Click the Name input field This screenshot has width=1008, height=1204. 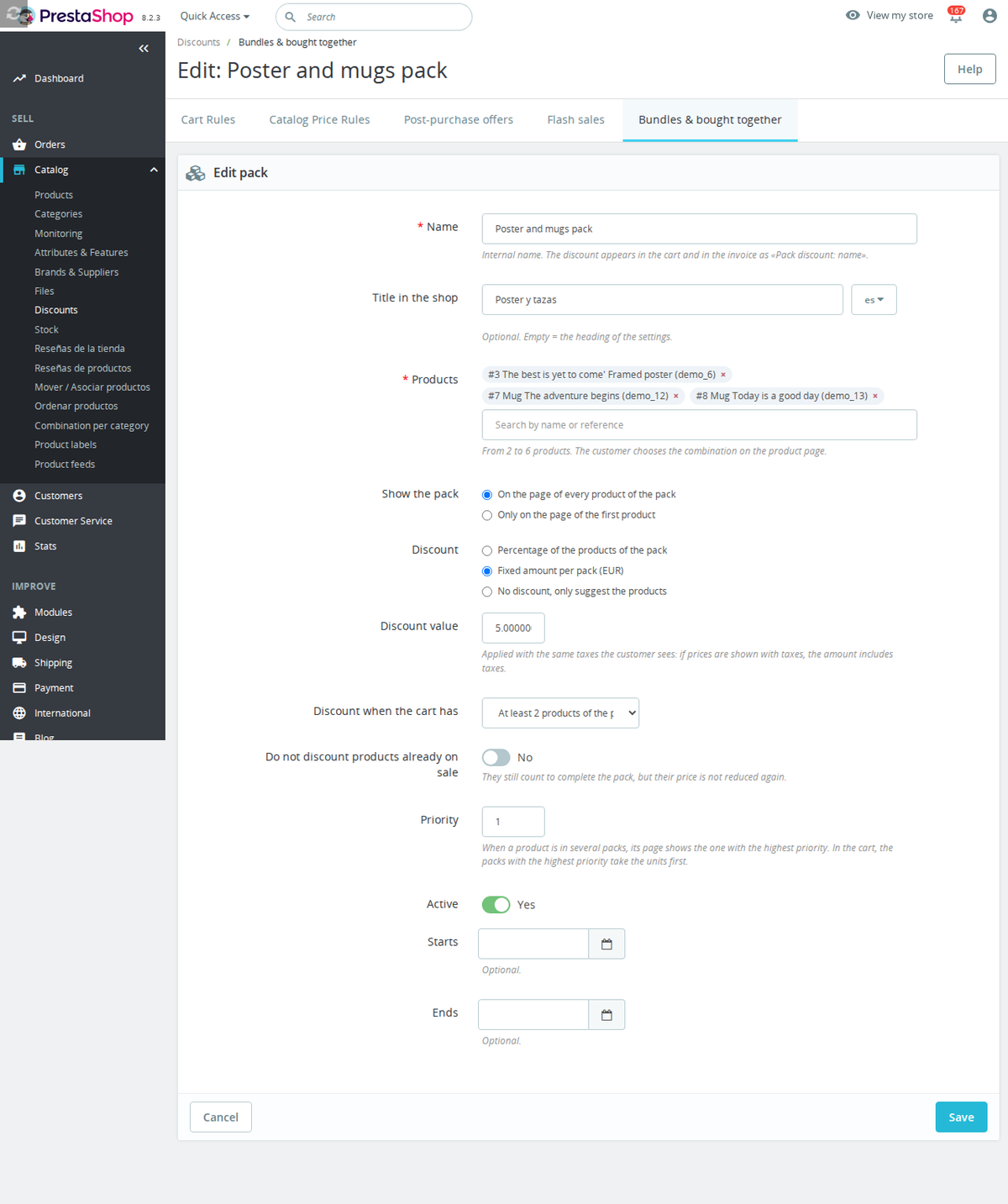tap(699, 229)
